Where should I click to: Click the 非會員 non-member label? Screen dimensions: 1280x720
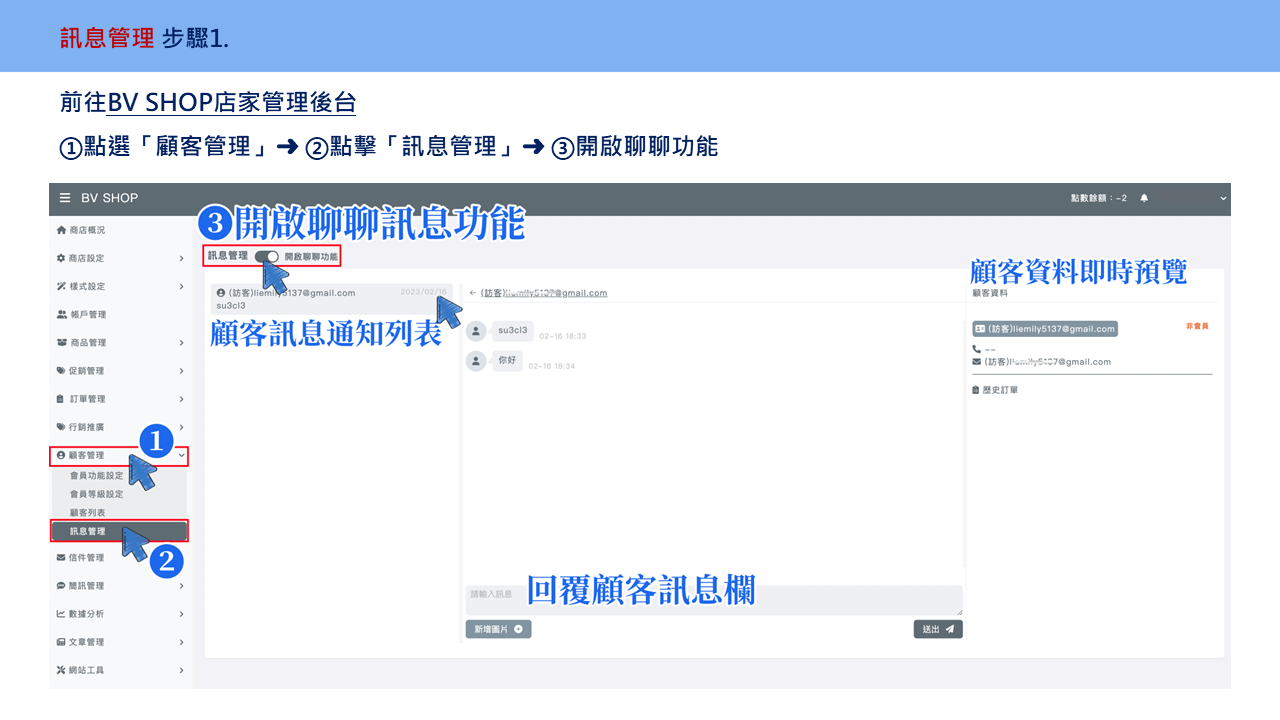click(1197, 327)
